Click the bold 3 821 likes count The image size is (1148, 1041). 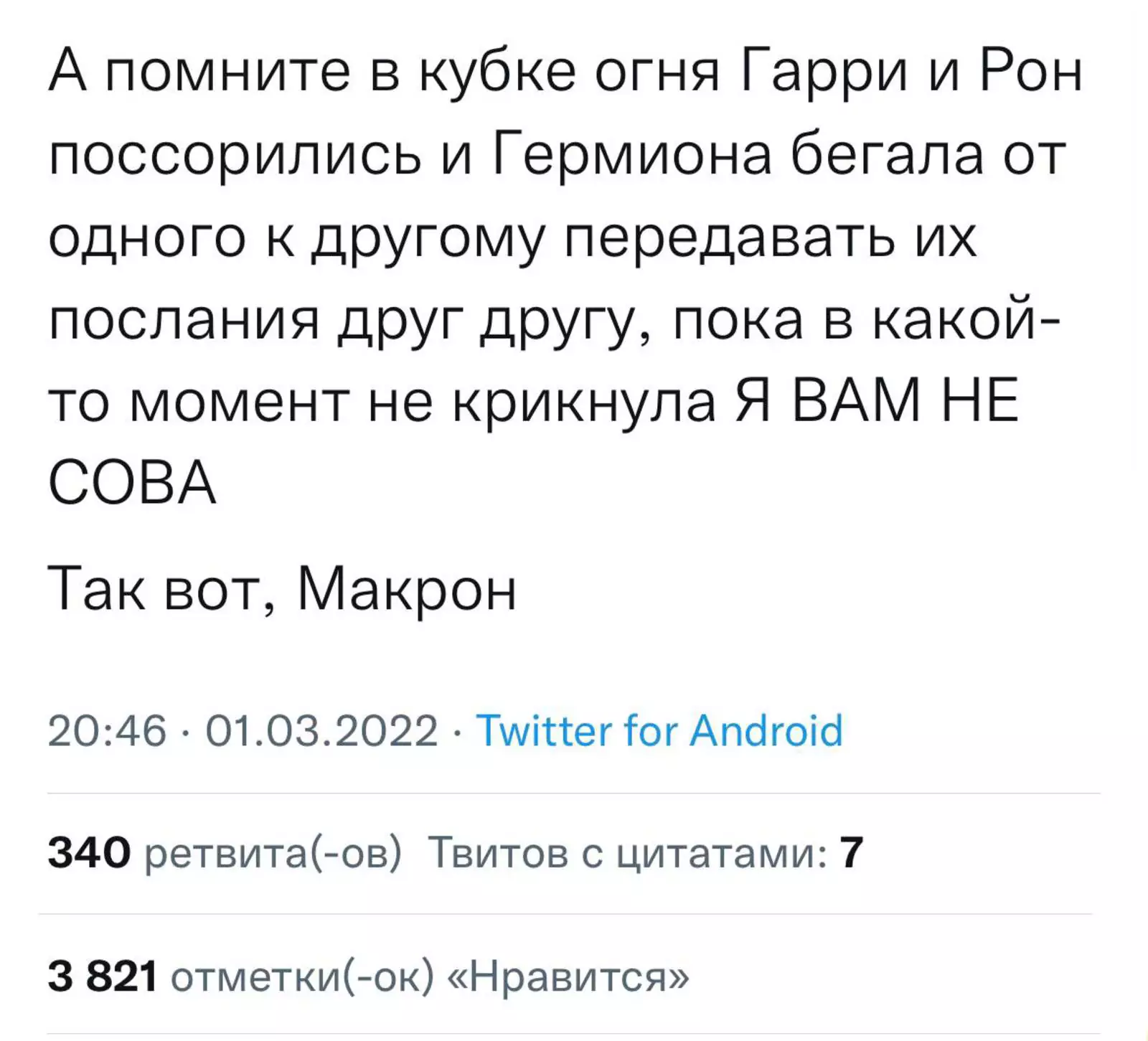(103, 976)
